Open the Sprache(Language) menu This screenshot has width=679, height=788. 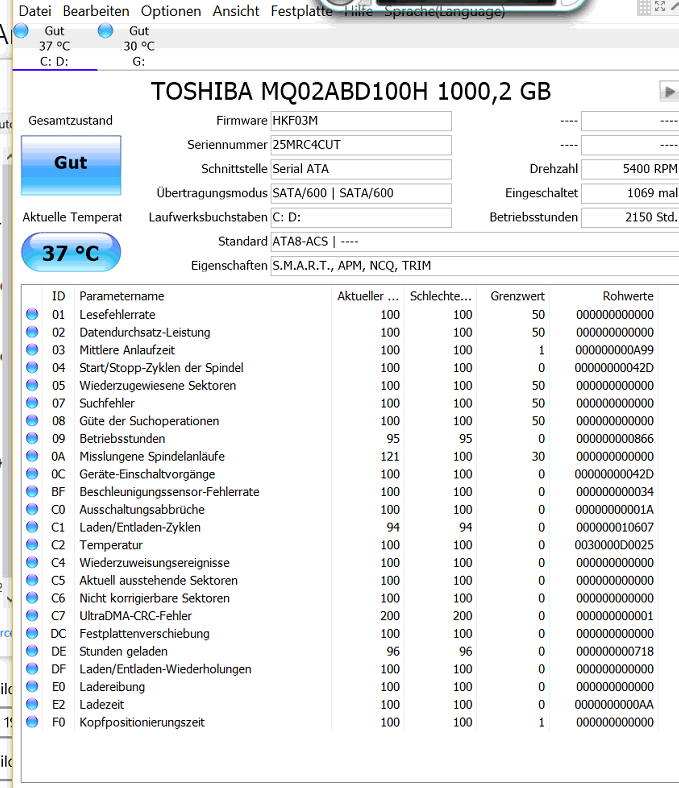pyautogui.click(x=444, y=11)
